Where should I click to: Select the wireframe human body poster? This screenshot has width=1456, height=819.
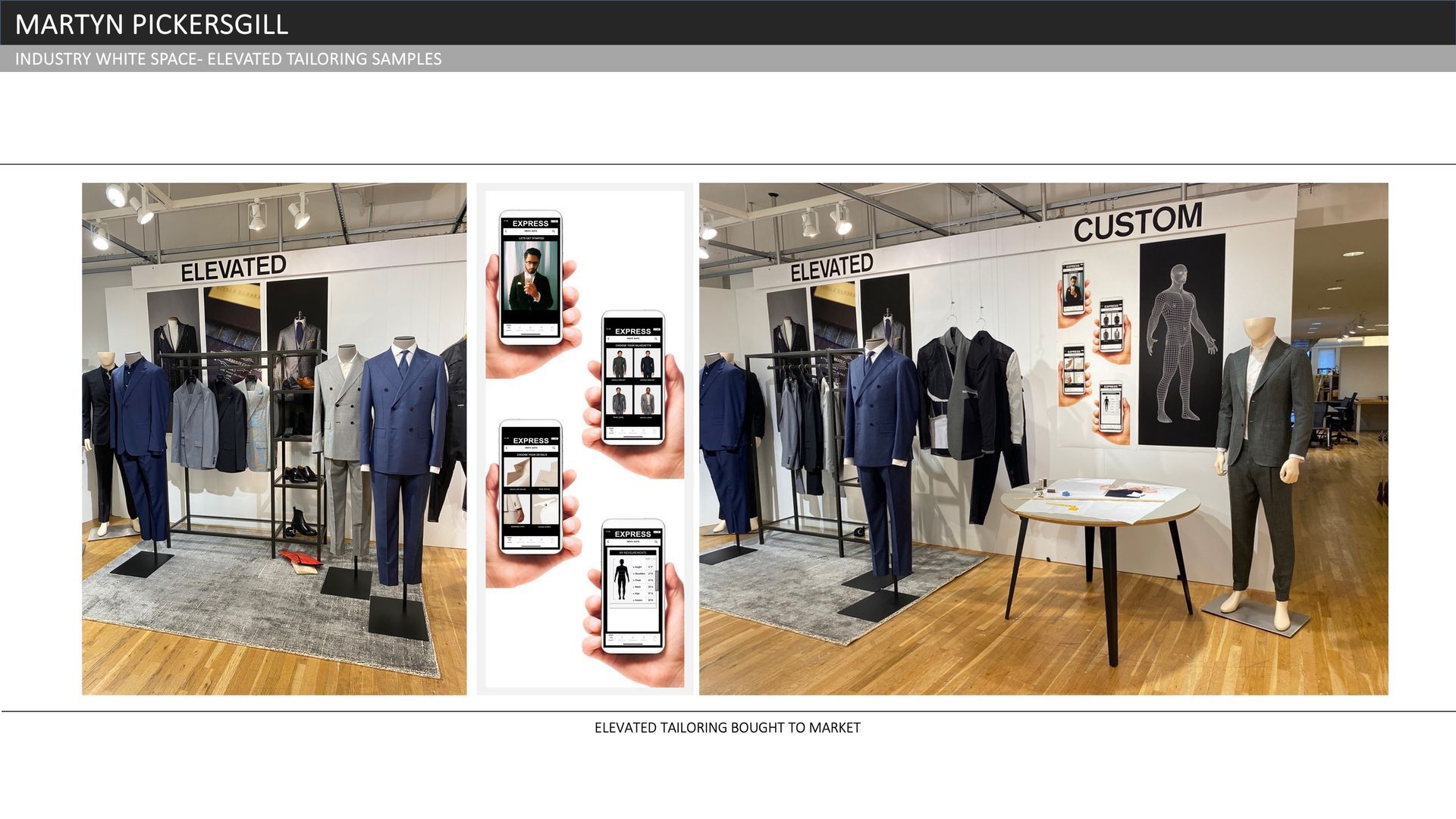point(1181,341)
